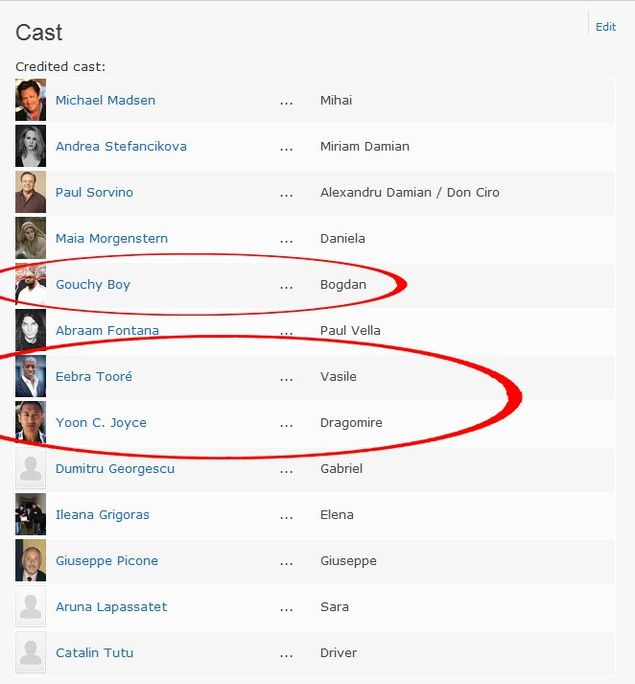Follow the Yoon C. Joyce link
This screenshot has height=684, width=635.
[101, 423]
